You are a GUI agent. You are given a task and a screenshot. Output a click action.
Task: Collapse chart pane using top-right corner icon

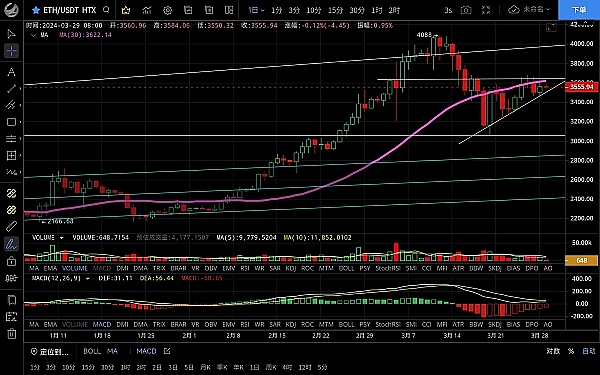[x=551, y=27]
